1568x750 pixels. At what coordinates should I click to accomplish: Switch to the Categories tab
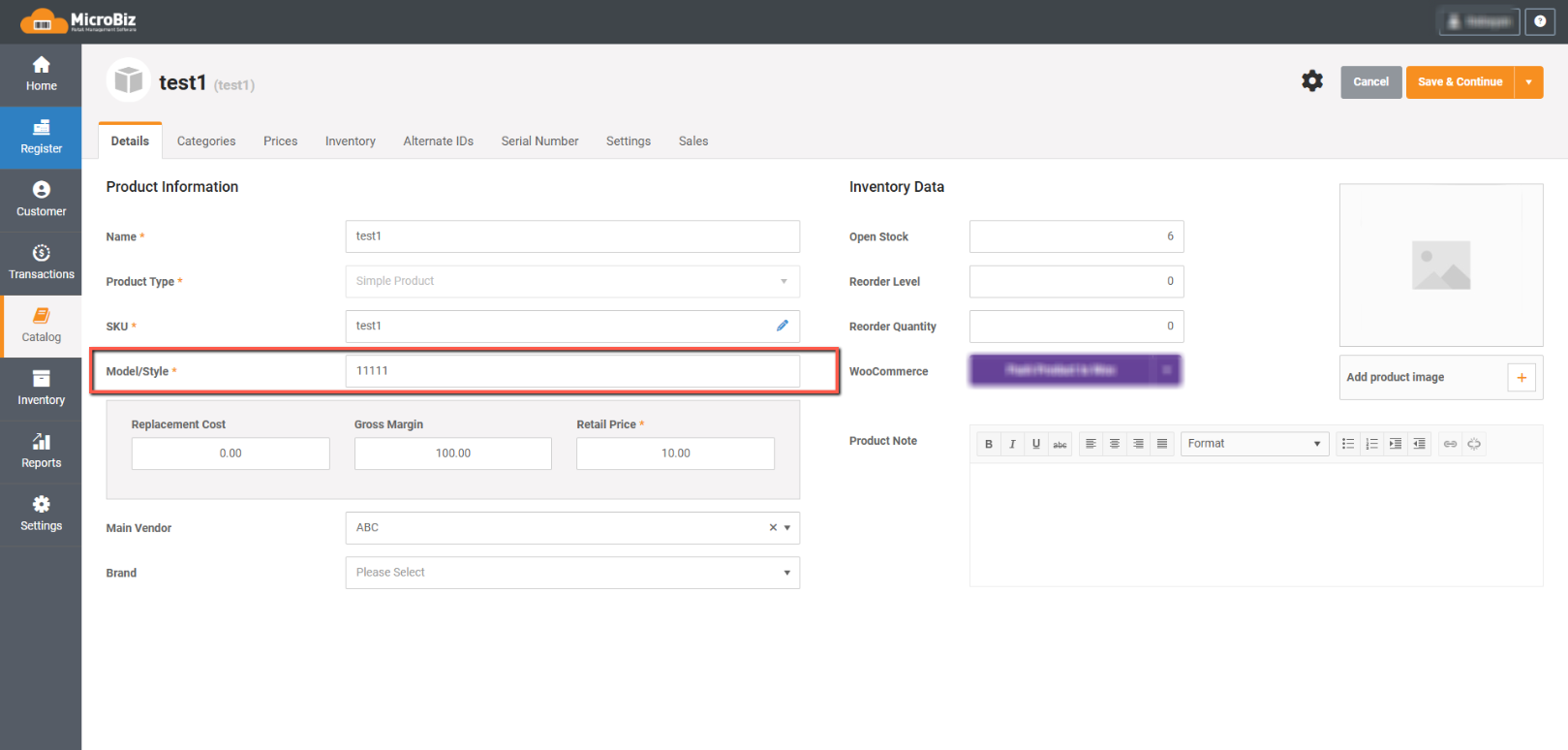pos(206,141)
